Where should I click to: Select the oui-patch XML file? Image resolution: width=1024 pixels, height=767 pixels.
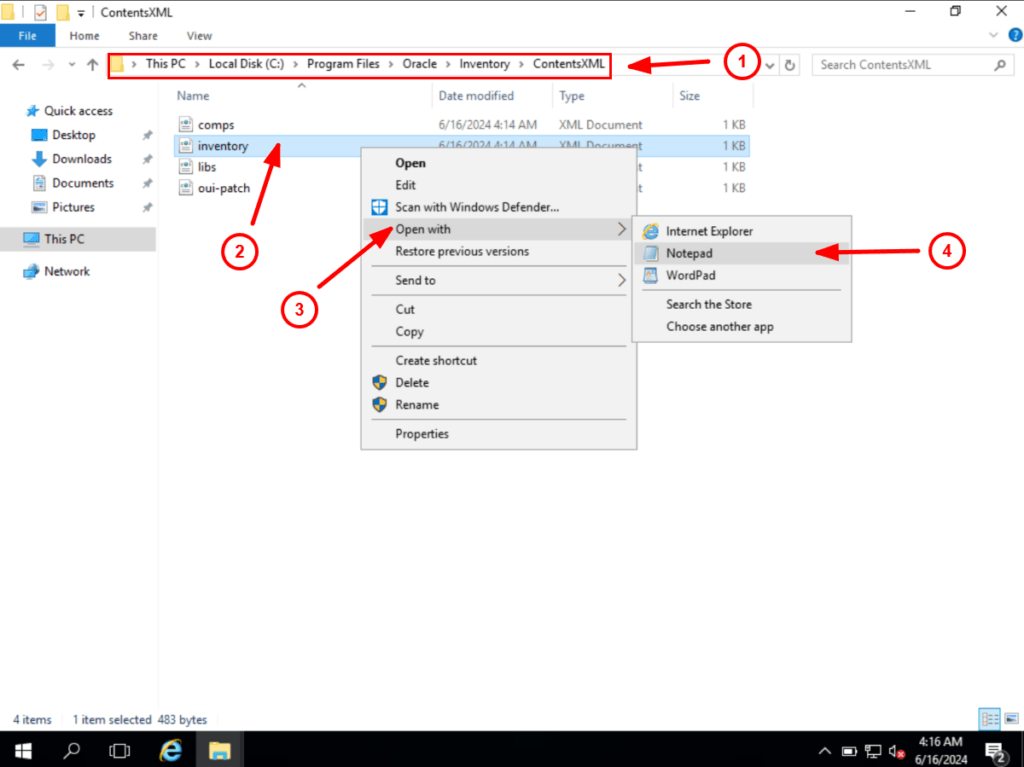[223, 188]
